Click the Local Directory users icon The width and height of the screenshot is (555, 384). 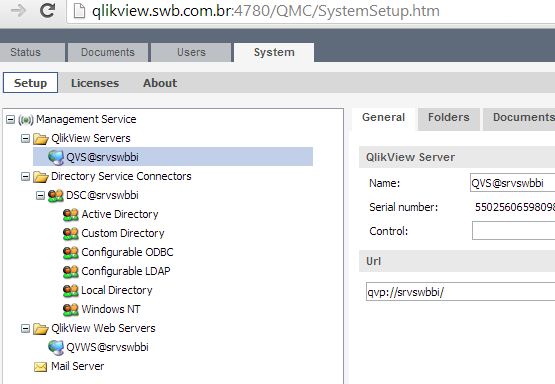click(70, 291)
